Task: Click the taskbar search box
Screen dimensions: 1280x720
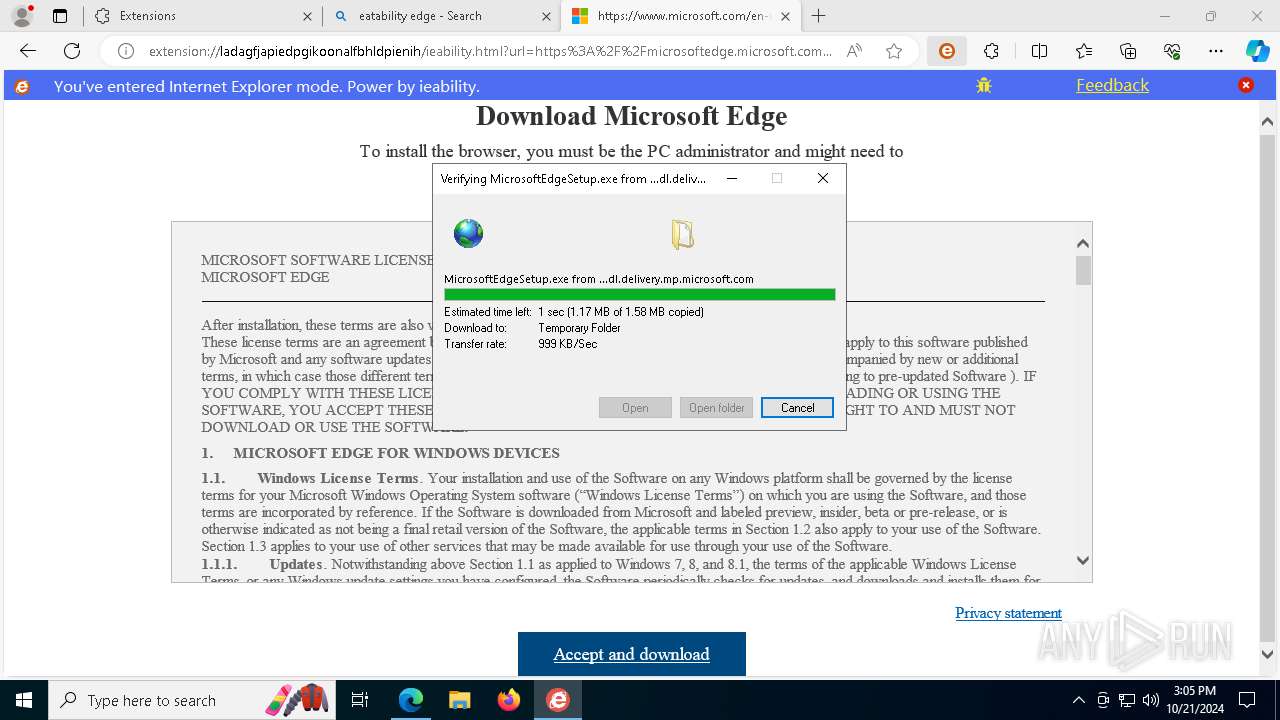Action: click(192, 700)
